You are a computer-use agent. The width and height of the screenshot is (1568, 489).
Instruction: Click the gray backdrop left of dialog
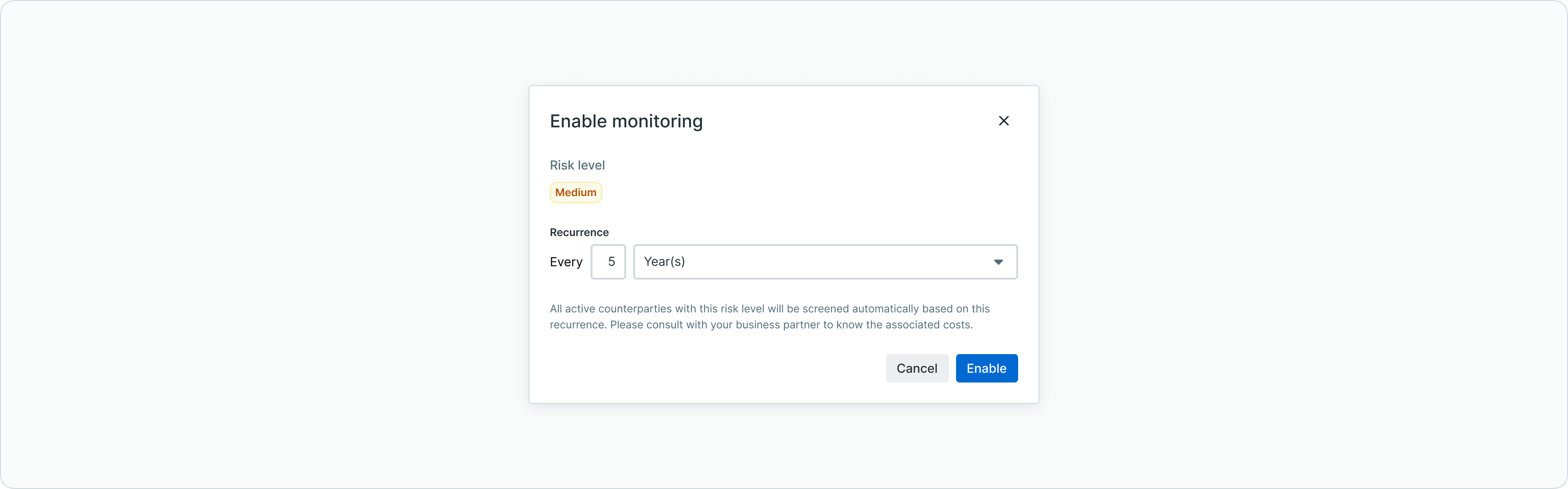(x=262, y=244)
